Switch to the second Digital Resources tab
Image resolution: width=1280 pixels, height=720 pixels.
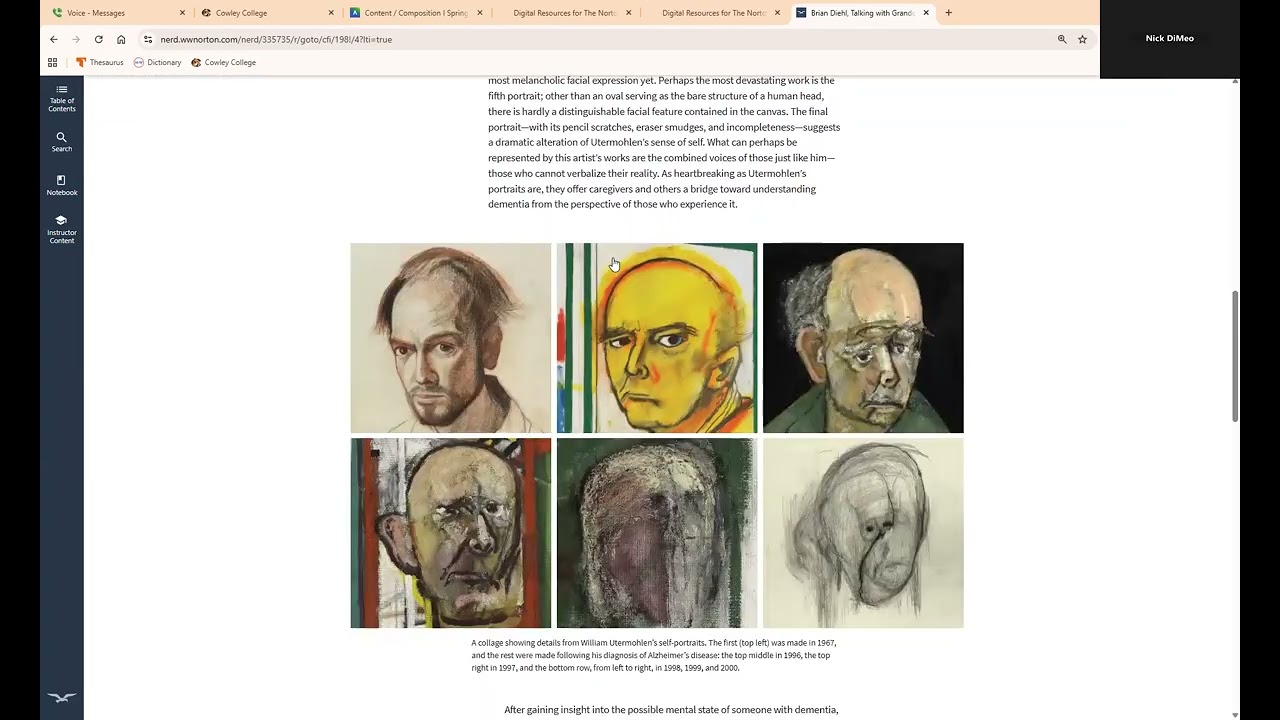pyautogui.click(x=714, y=13)
